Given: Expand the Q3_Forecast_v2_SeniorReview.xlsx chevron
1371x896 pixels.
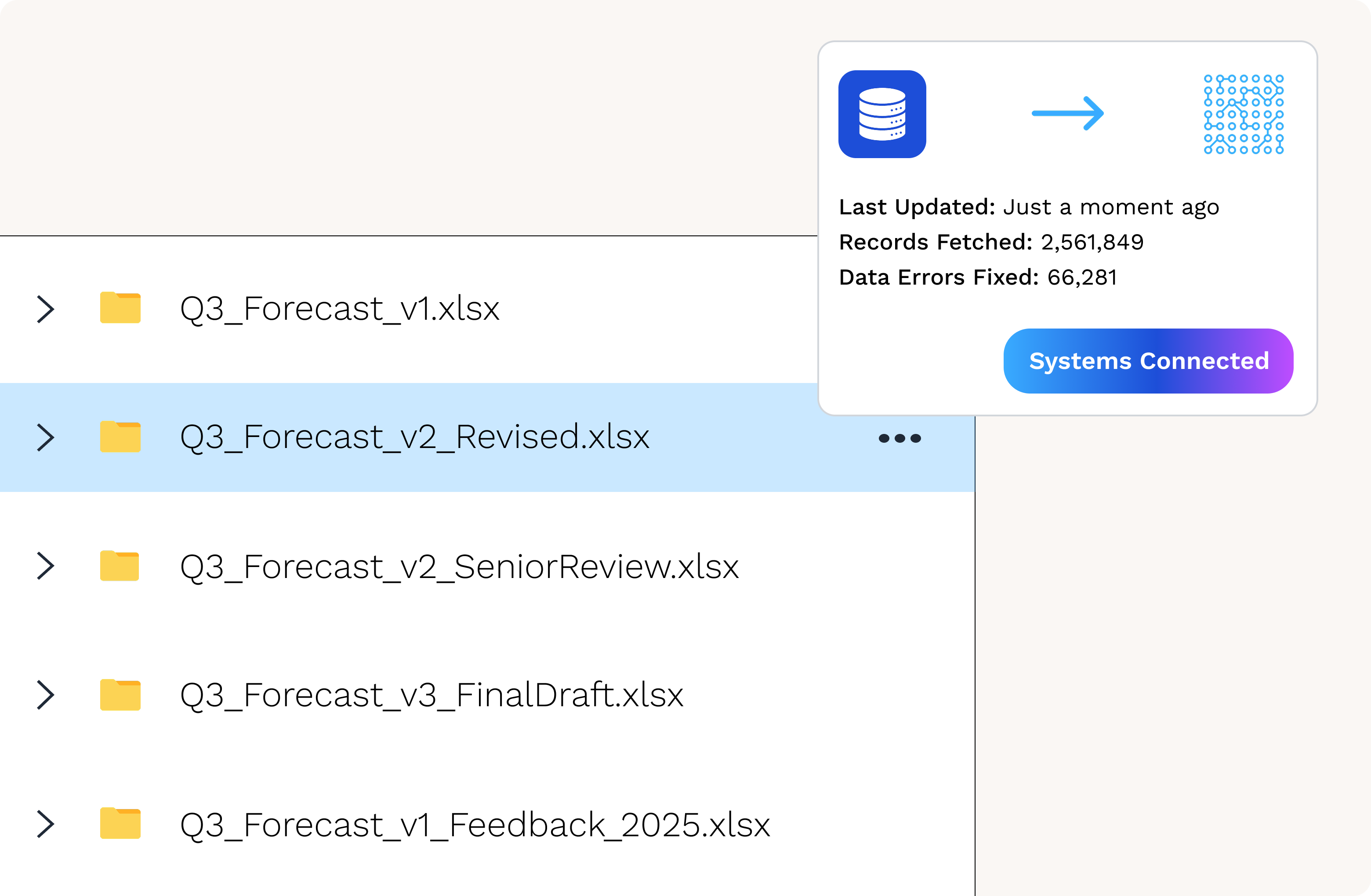Looking at the screenshot, I should (46, 566).
